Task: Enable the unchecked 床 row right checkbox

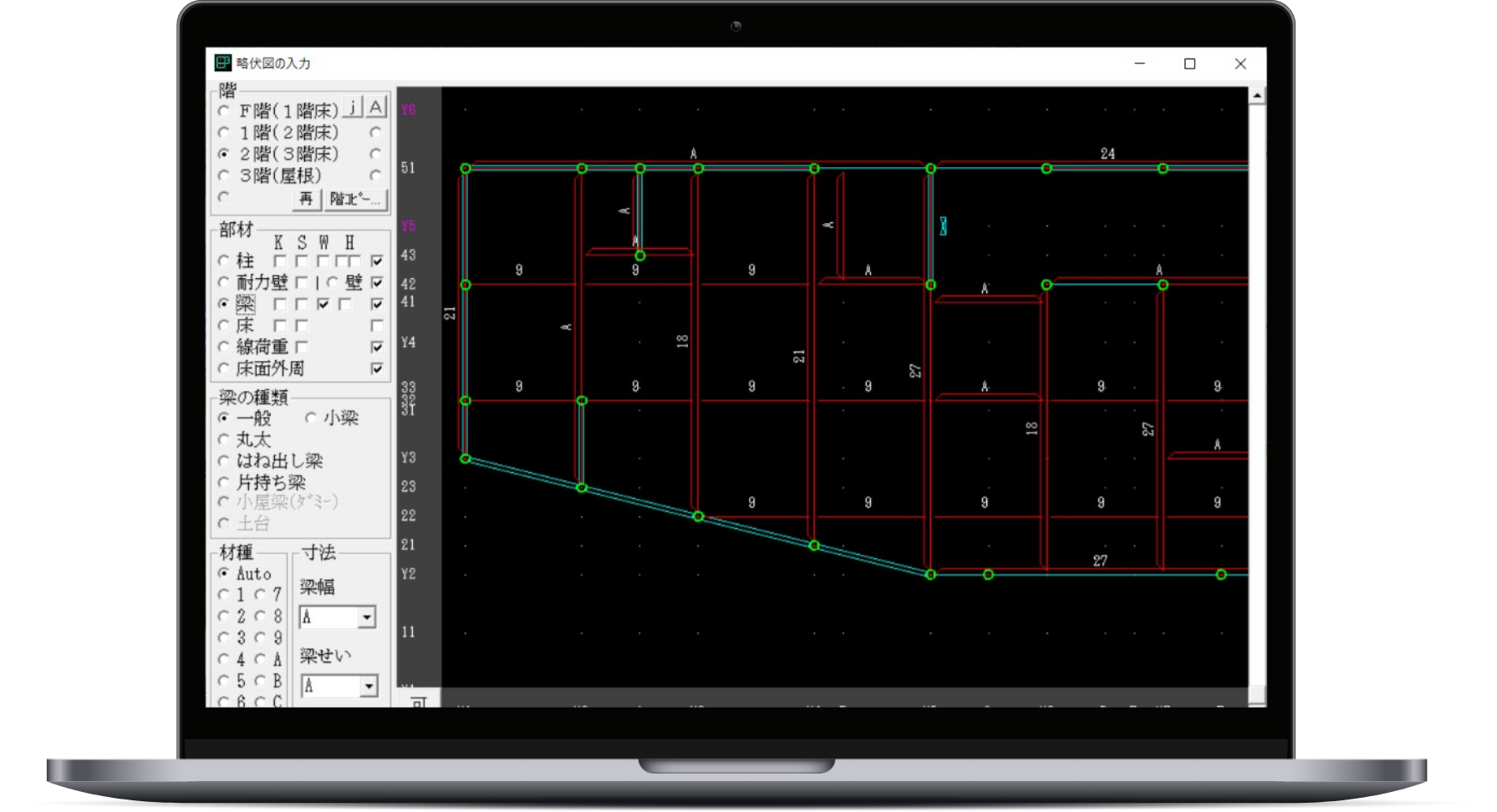Action: pyautogui.click(x=377, y=326)
